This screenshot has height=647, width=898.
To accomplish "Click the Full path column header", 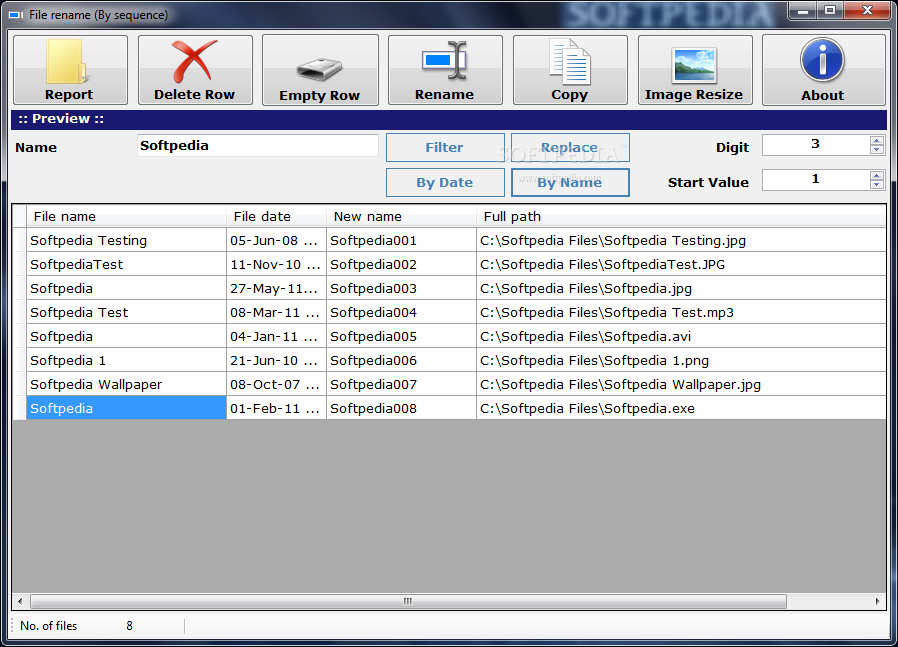I will tap(681, 216).
